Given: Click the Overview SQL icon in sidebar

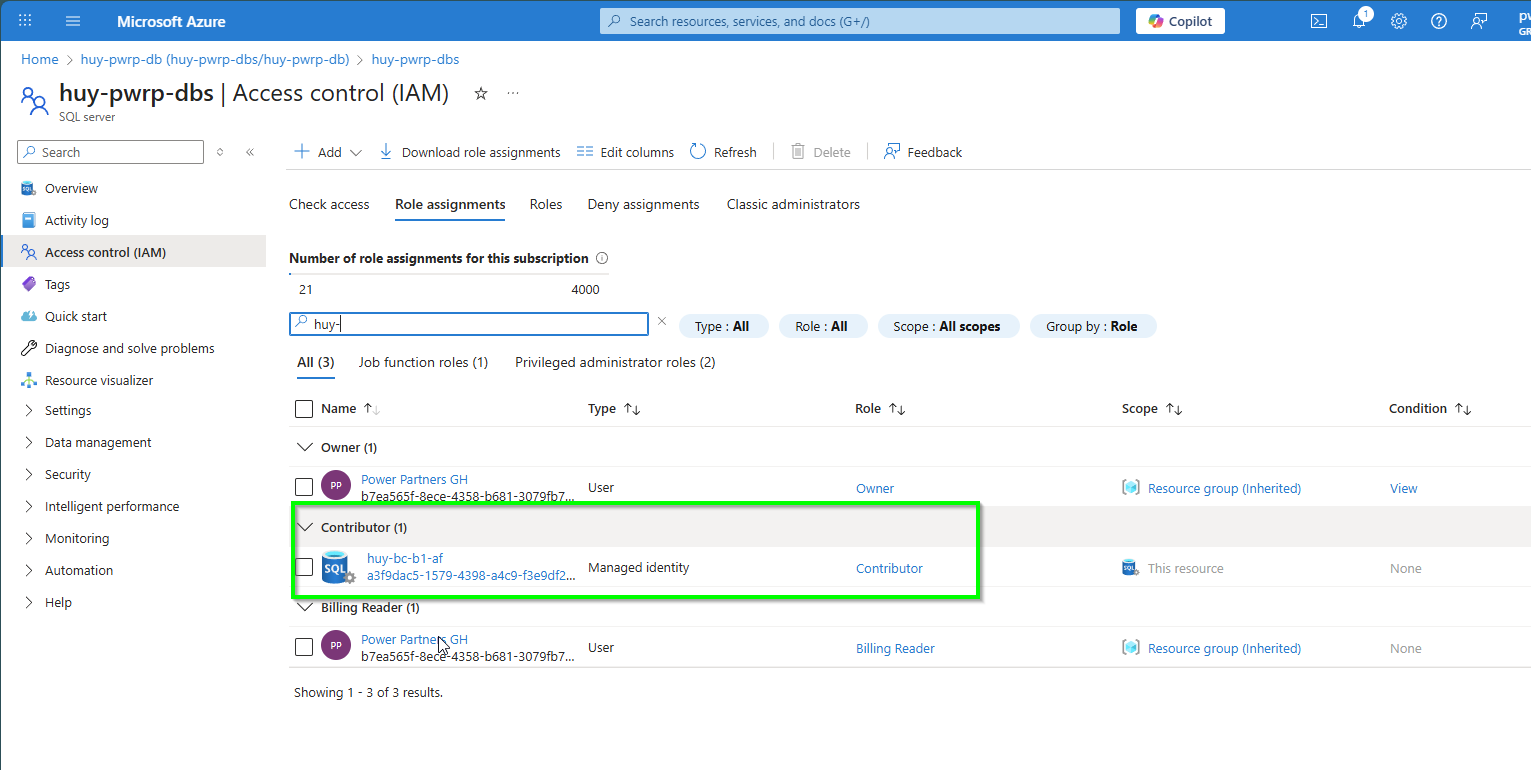Looking at the screenshot, I should point(29,188).
